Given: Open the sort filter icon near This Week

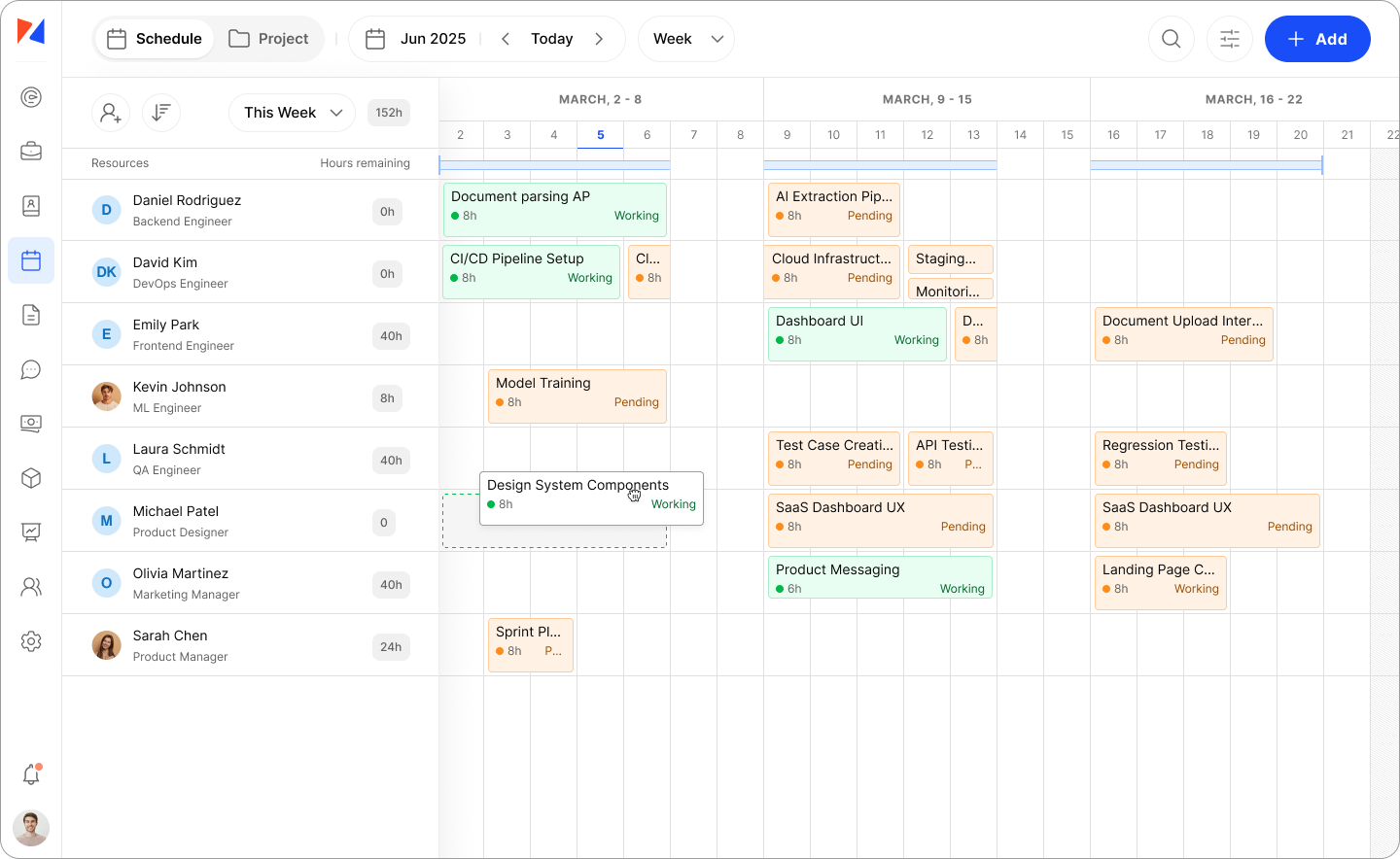Looking at the screenshot, I should click(x=160, y=113).
